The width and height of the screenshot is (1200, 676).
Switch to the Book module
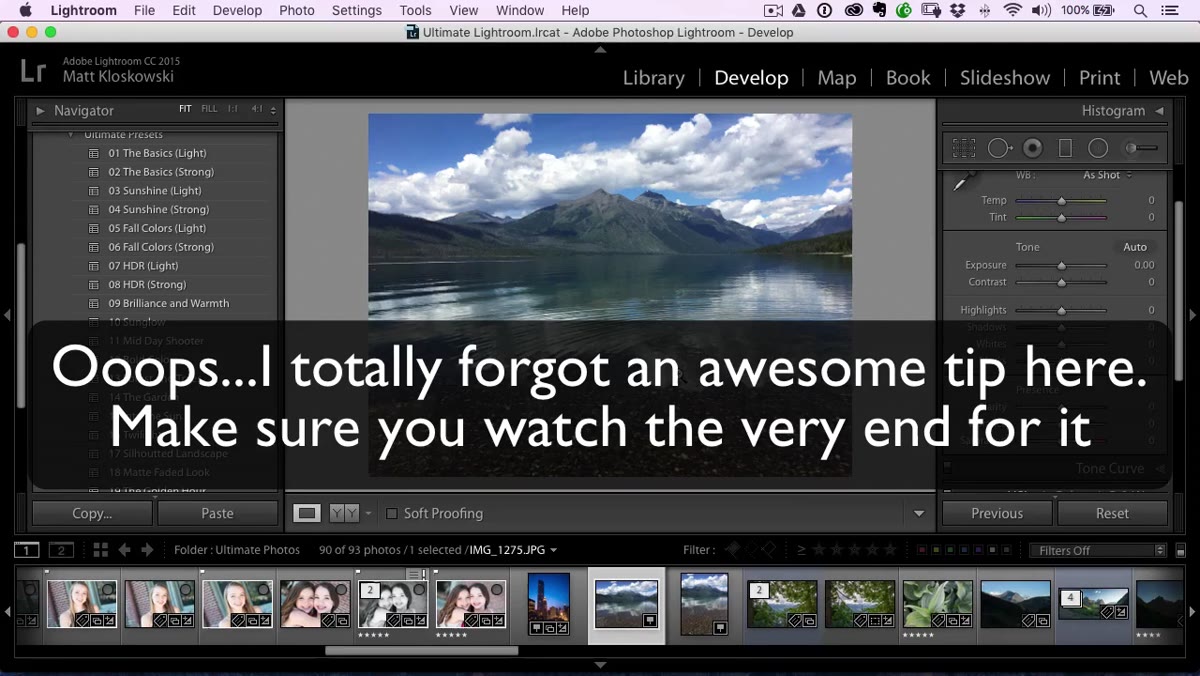908,78
